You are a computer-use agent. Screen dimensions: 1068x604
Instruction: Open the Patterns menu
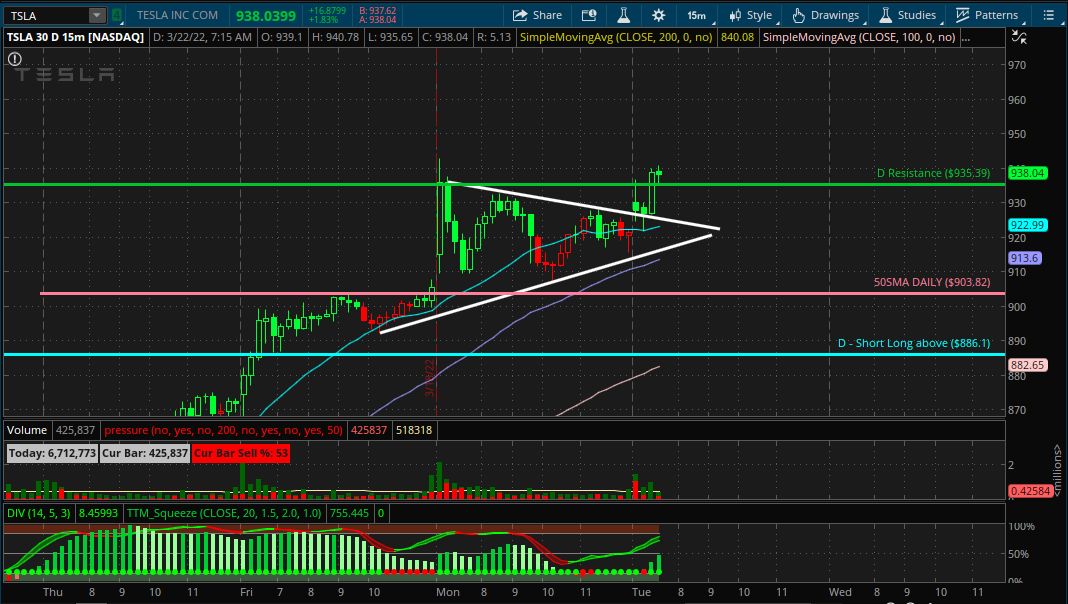986,15
